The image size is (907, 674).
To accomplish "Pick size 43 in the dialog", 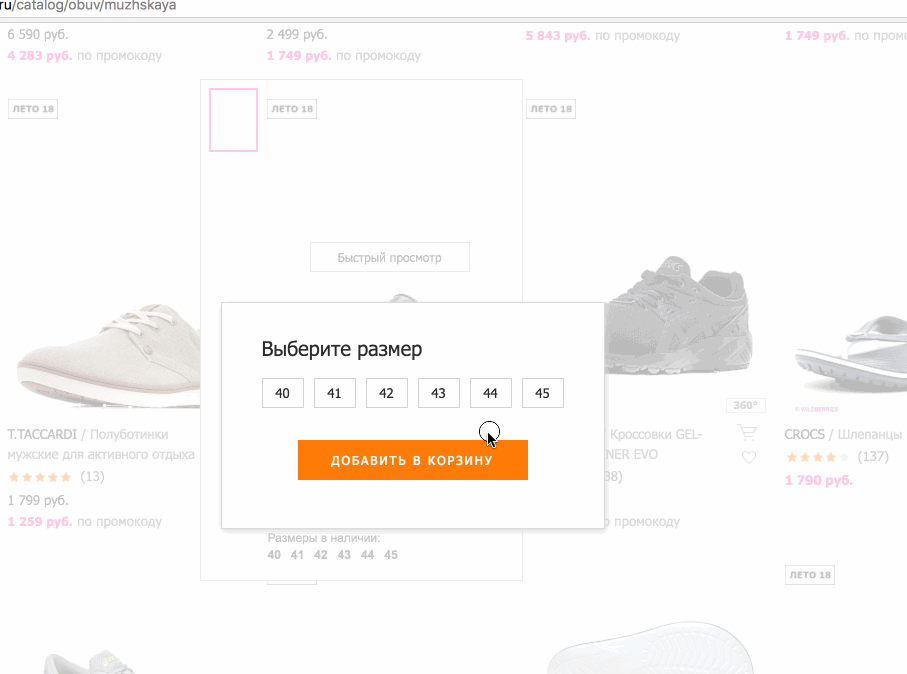I will (438, 393).
